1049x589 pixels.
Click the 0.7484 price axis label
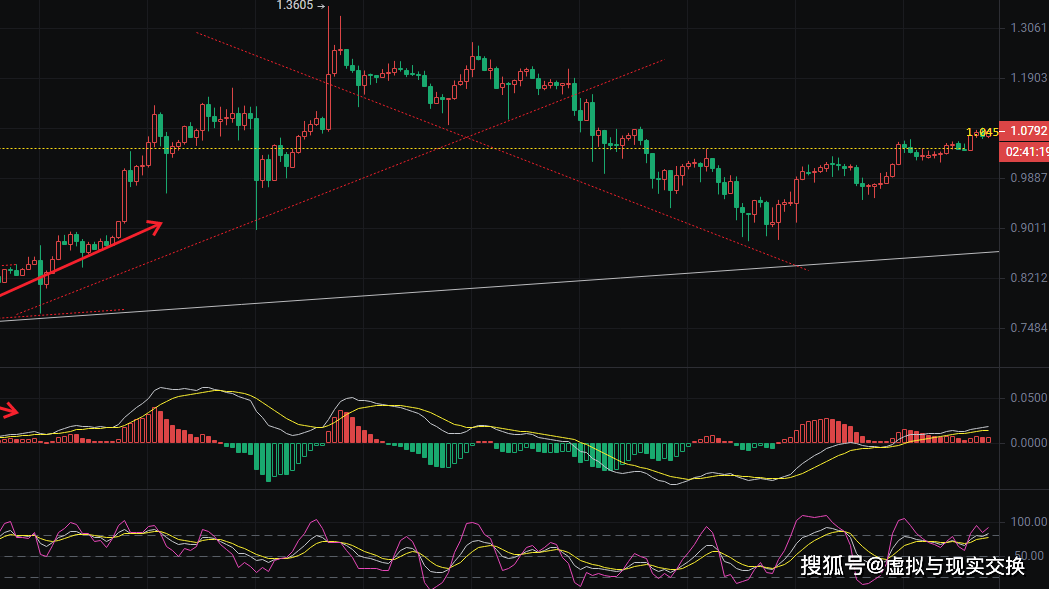click(x=1028, y=328)
